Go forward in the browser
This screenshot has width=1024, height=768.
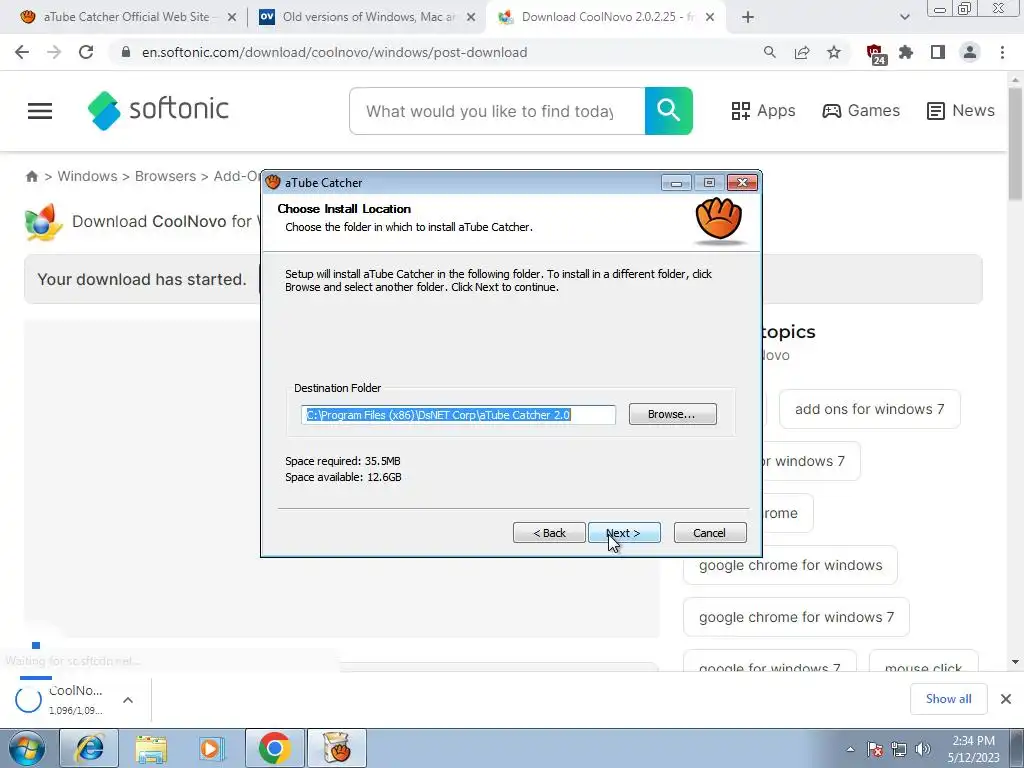(54, 52)
